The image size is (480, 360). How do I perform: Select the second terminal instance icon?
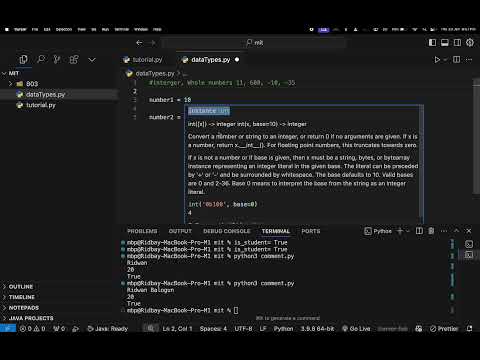pos(469,255)
